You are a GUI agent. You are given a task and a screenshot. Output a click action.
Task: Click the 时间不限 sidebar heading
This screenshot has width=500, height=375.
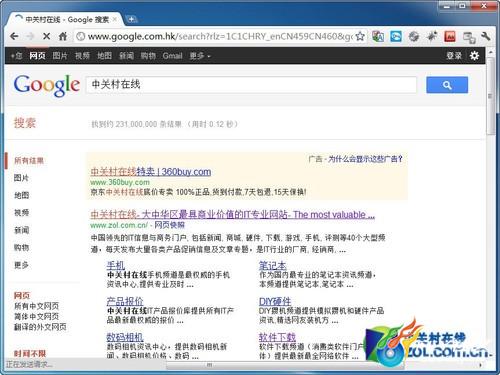click(x=30, y=353)
